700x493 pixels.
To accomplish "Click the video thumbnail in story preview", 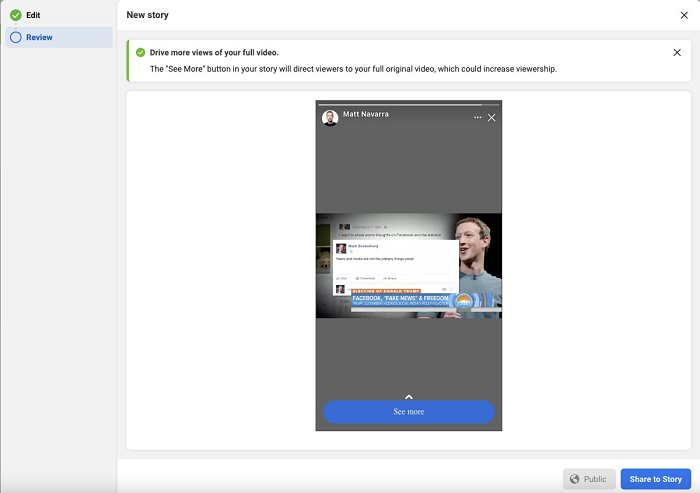I will click(x=408, y=266).
